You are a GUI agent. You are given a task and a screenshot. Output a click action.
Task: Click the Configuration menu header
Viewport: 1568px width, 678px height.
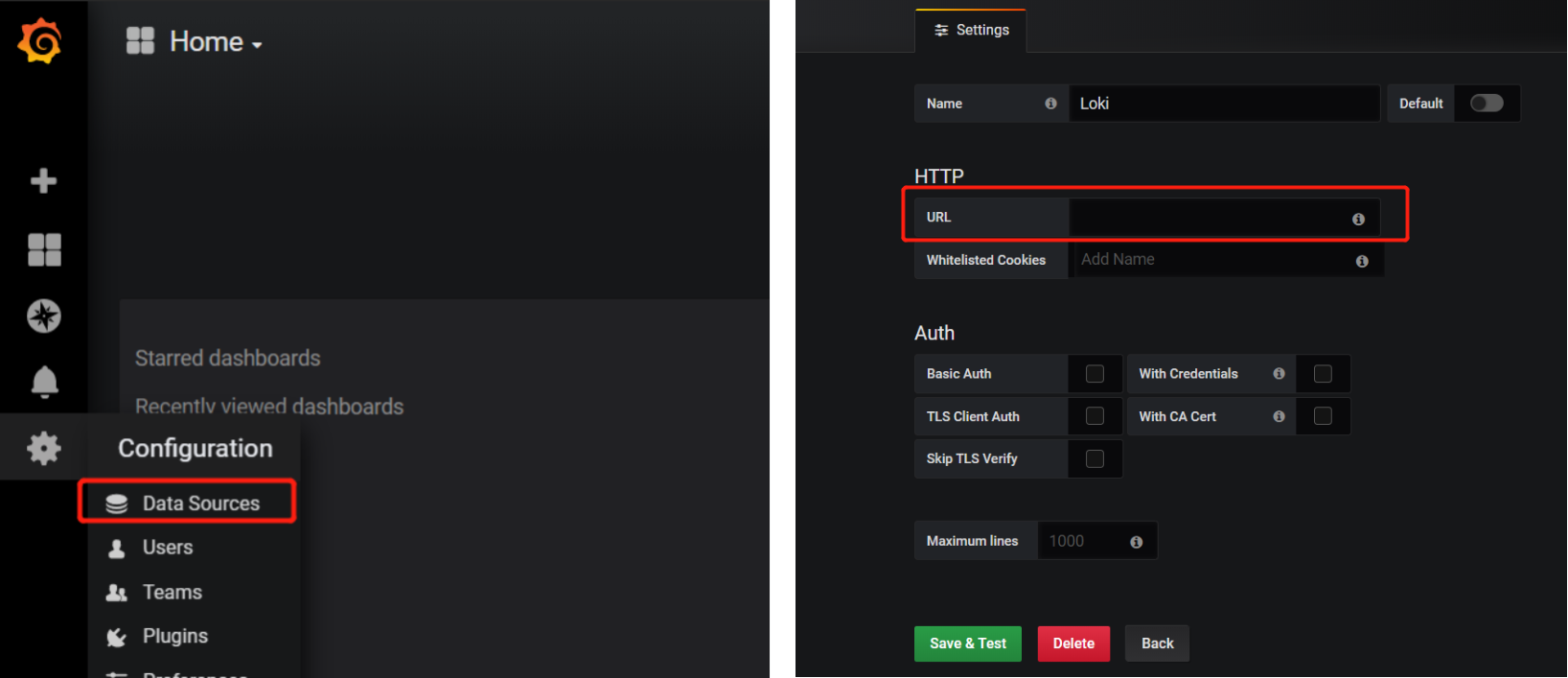[196, 448]
